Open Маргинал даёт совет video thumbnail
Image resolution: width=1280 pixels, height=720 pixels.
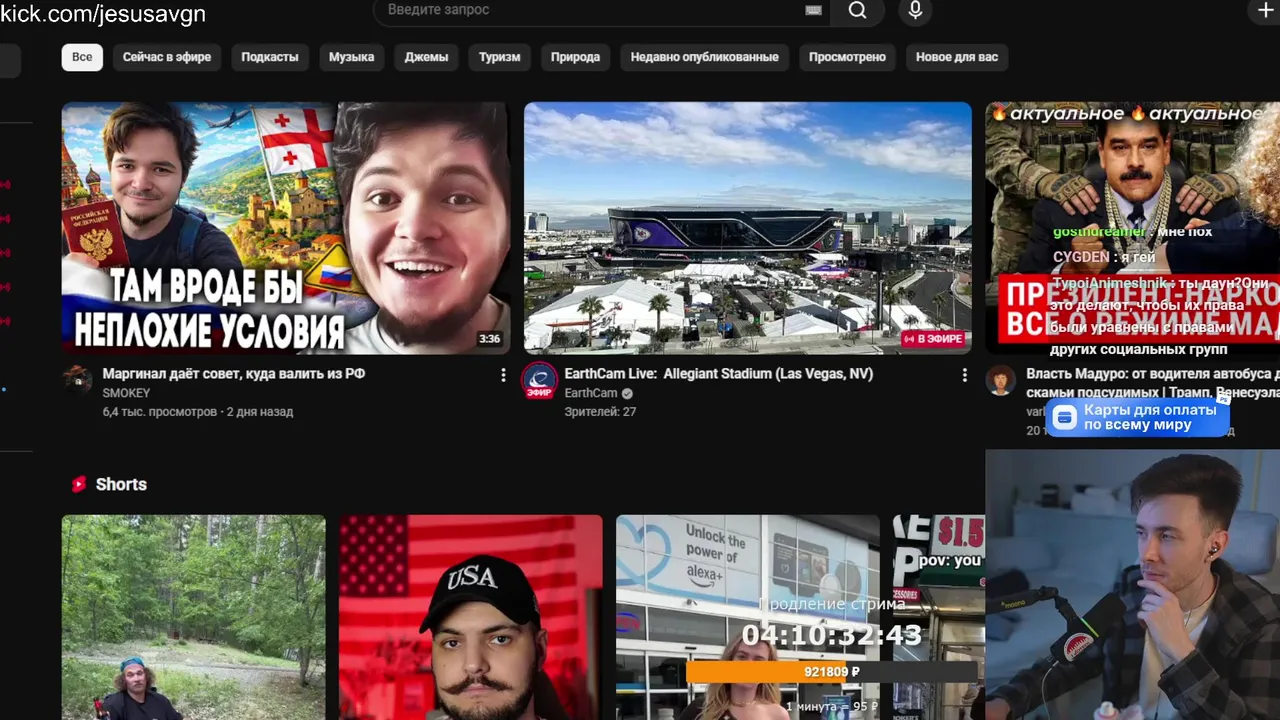click(x=286, y=228)
